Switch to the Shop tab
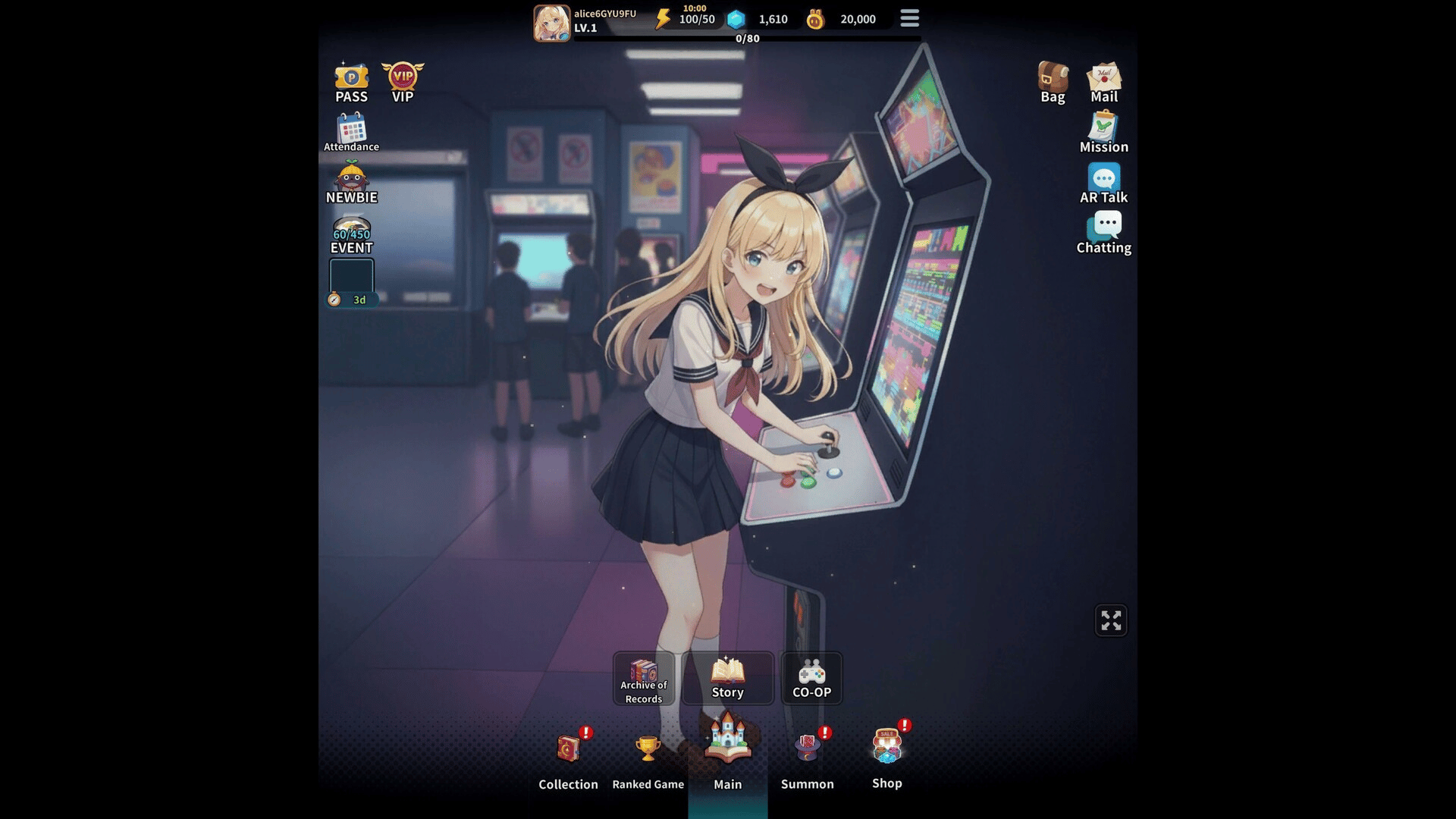1456x819 pixels. [x=886, y=758]
